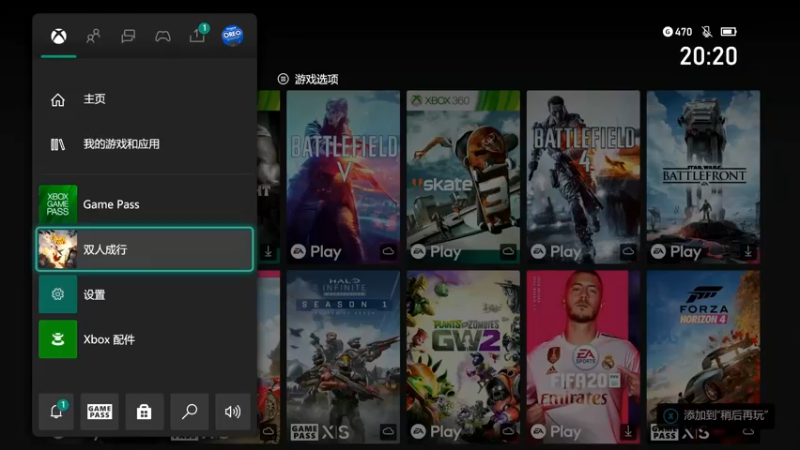Open notifications bell button
This screenshot has width=800, height=450.
pyautogui.click(x=56, y=411)
